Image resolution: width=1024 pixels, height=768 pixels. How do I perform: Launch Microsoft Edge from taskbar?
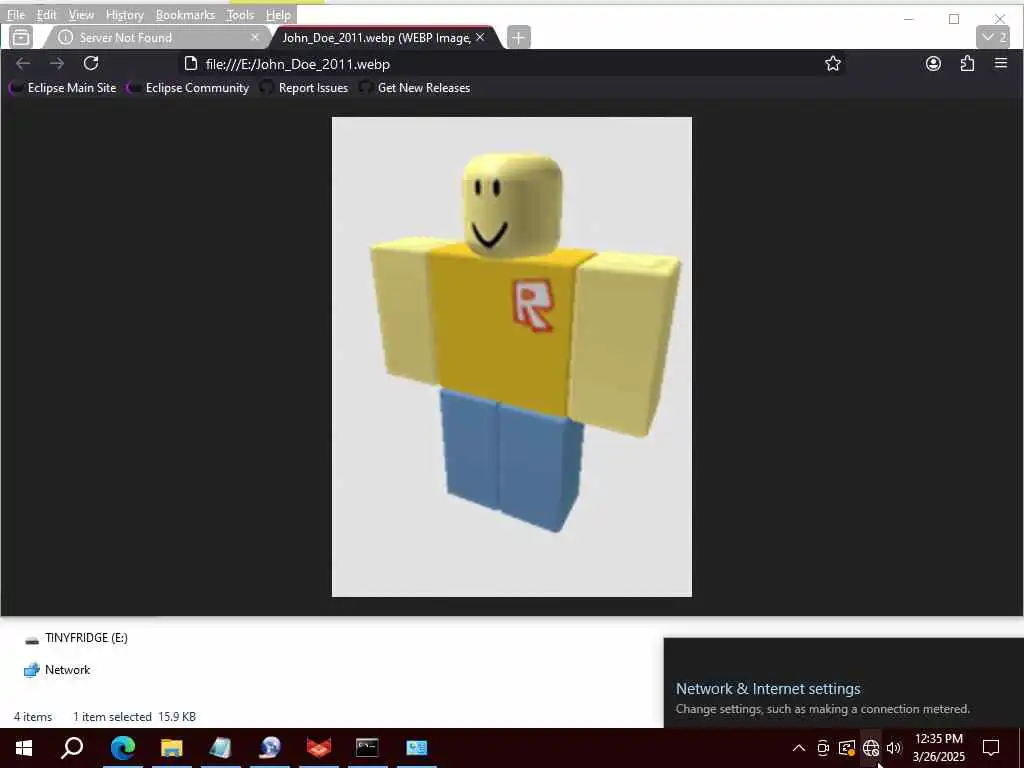[122, 748]
